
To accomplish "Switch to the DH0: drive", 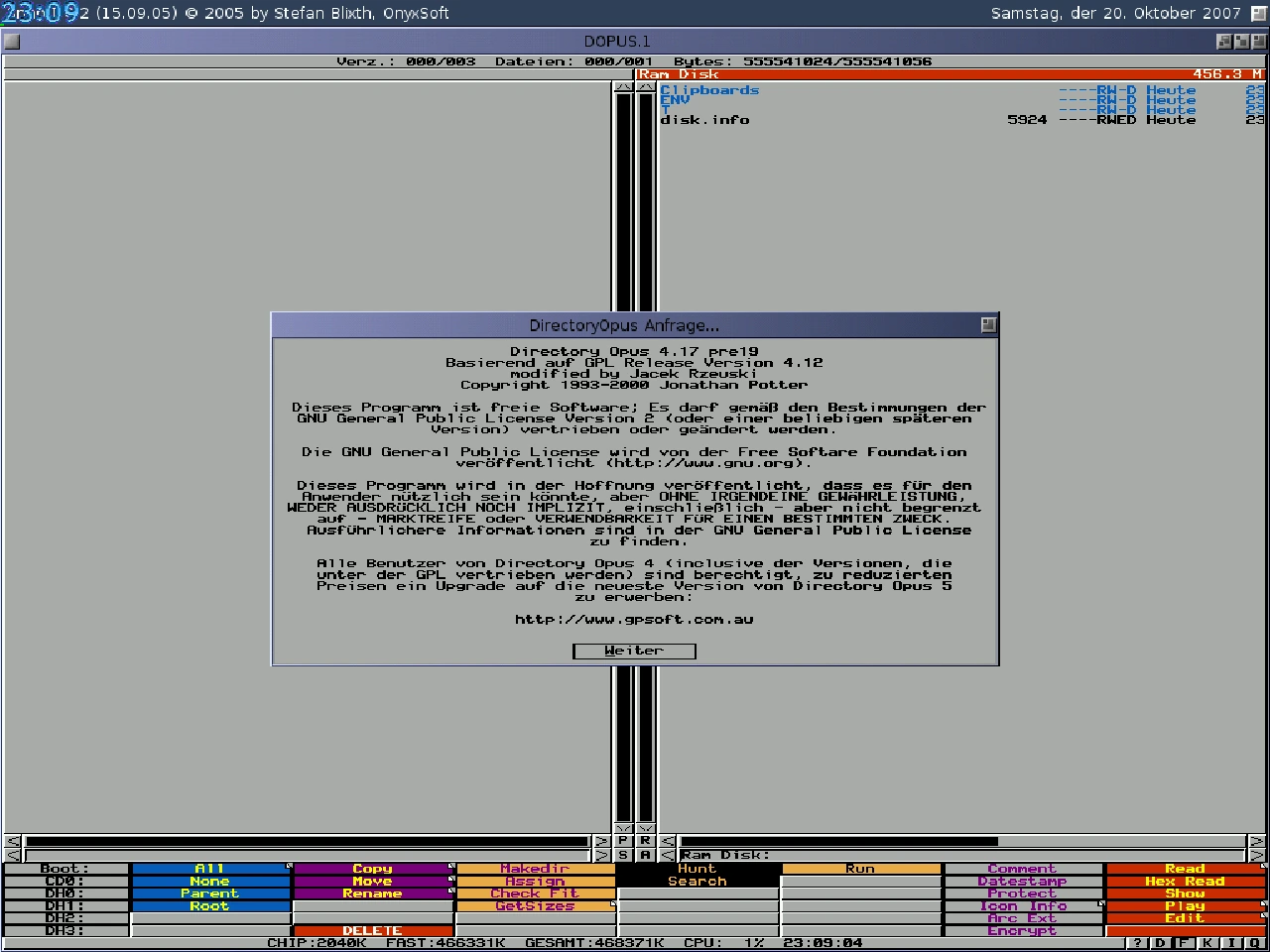I will point(65,893).
